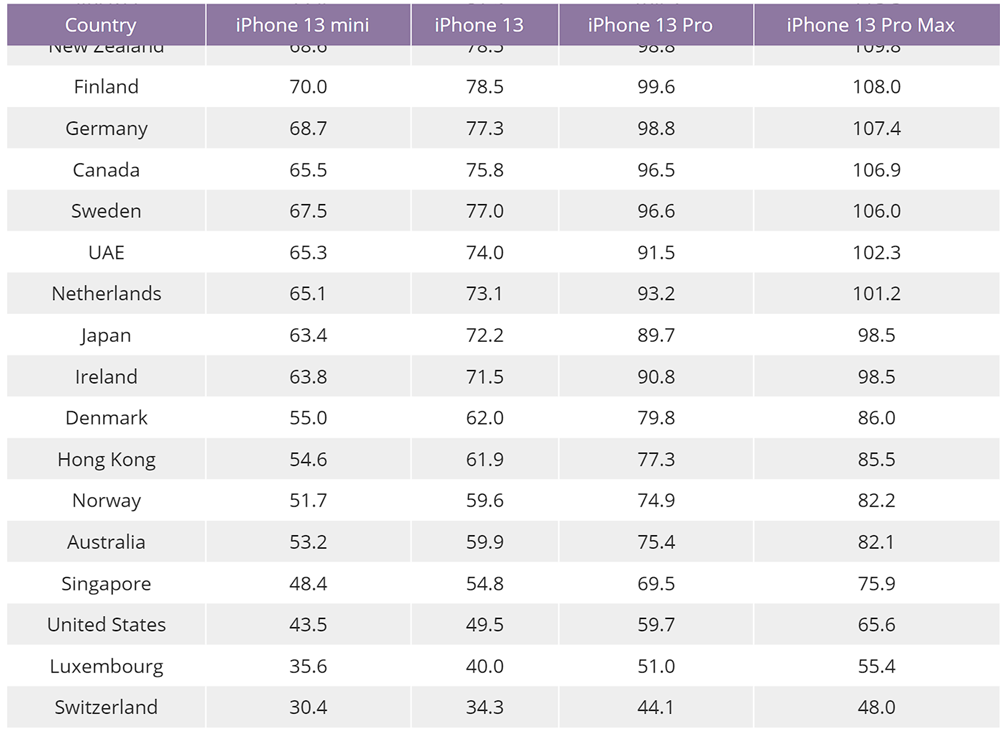
Task: Select Norway's 59.6 iPhone 13 value
Action: point(485,500)
